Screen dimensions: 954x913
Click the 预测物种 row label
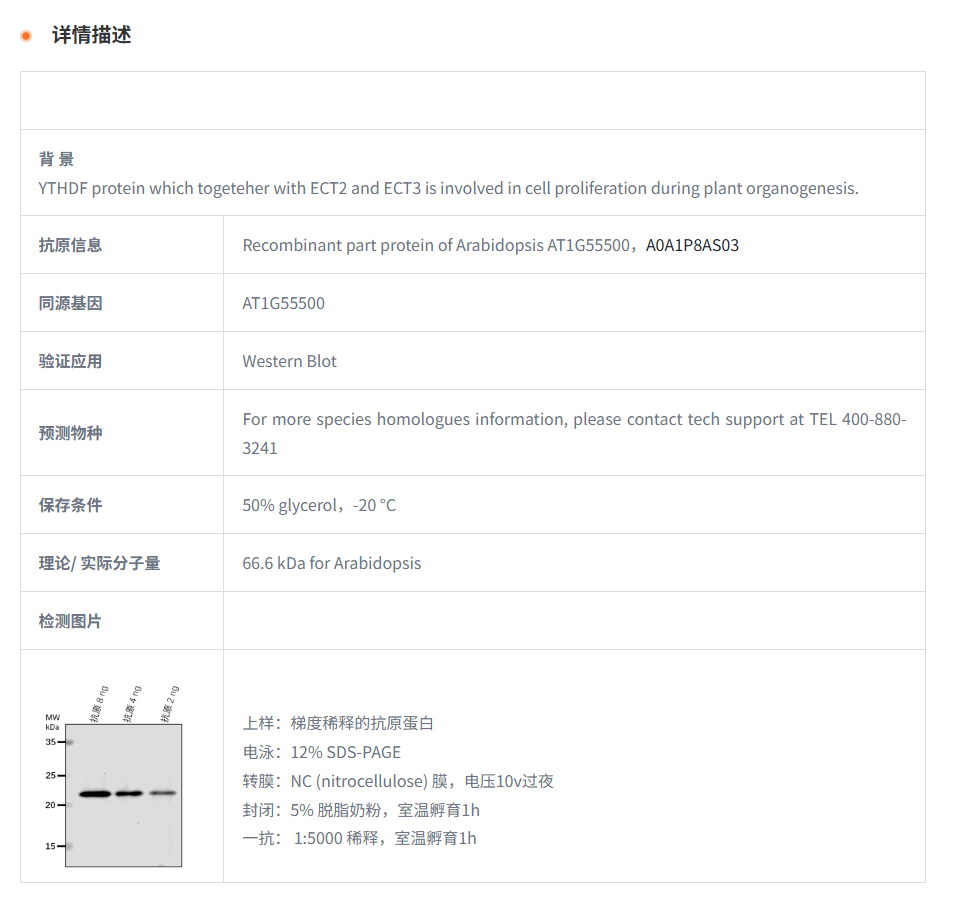(70, 433)
